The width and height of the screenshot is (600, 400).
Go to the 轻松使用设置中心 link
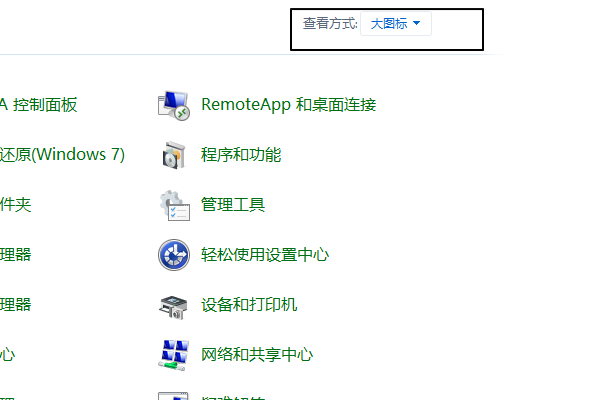tap(265, 255)
